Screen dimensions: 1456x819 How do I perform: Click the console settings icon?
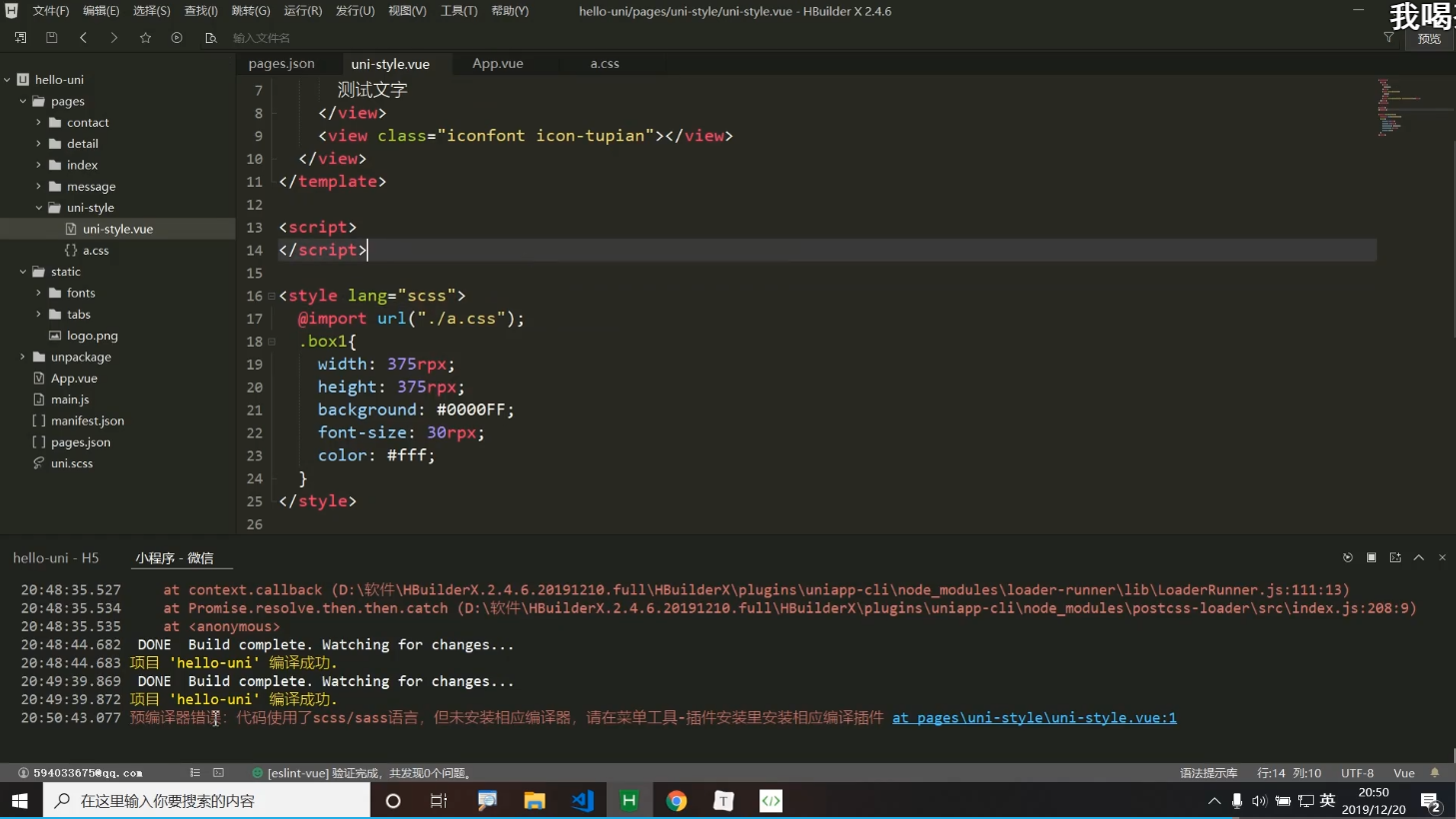(x=1347, y=557)
